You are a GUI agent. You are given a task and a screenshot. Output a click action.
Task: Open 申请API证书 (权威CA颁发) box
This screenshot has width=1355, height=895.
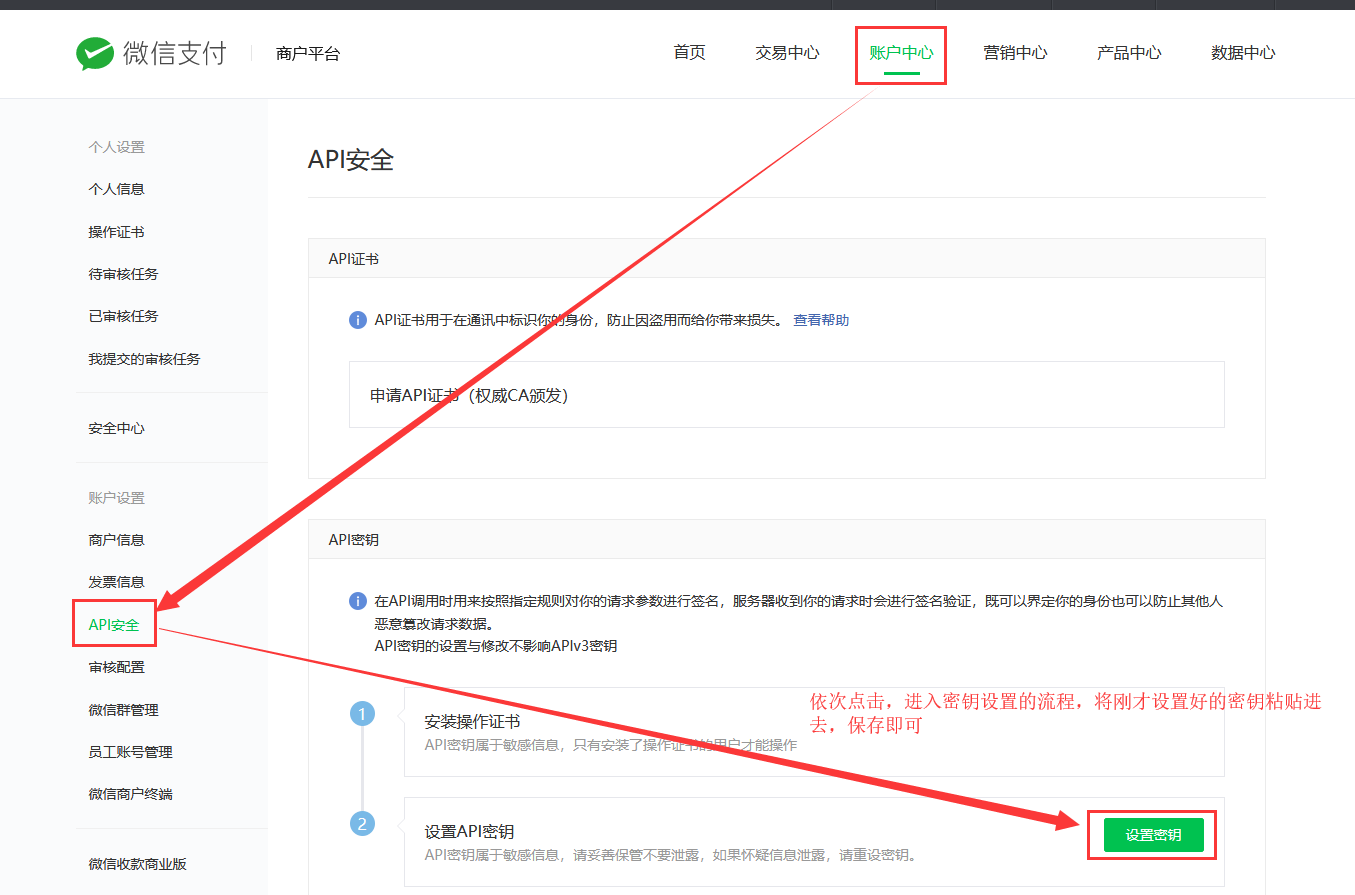point(786,395)
